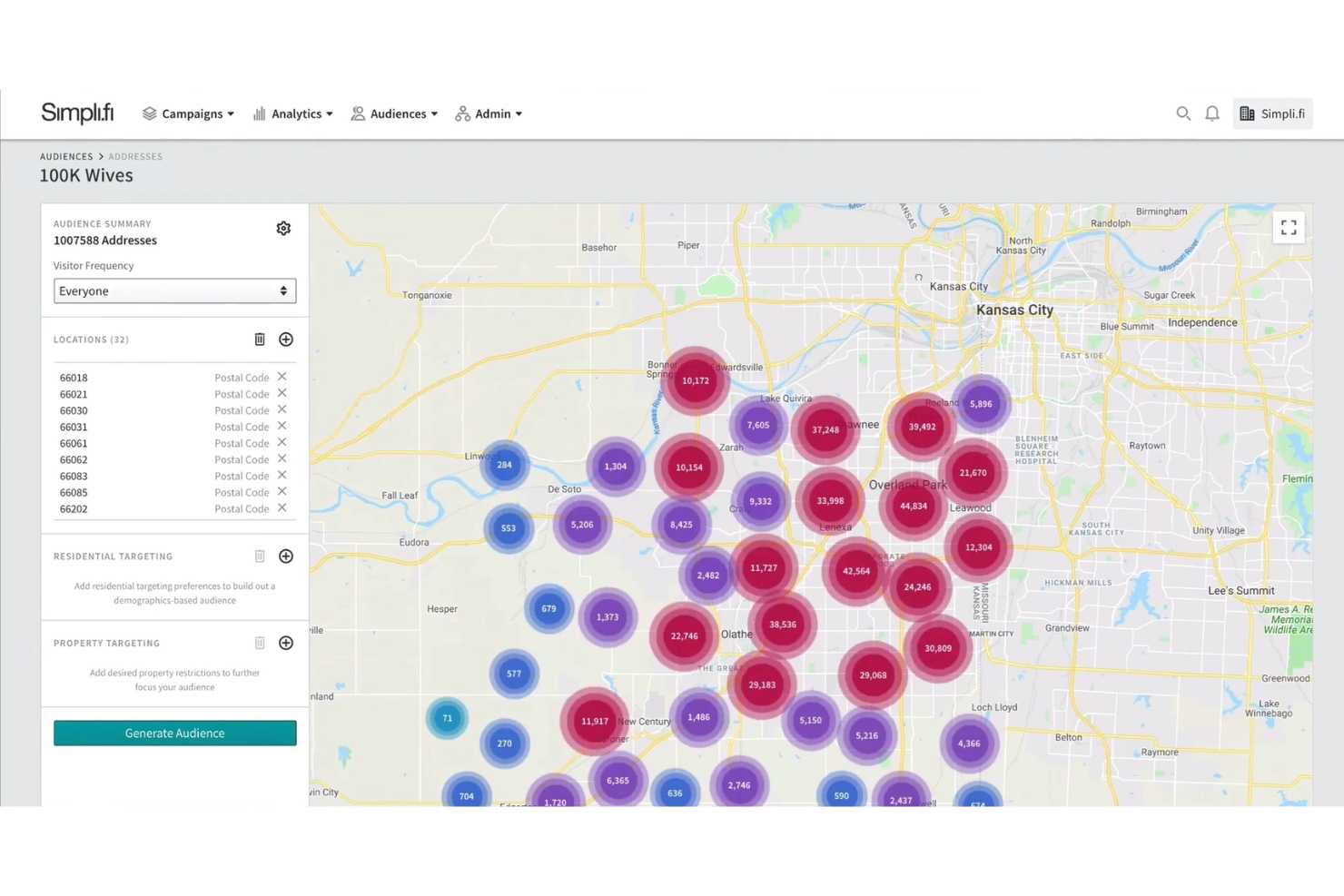
Task: Remove postal code 66061
Action: (282, 442)
